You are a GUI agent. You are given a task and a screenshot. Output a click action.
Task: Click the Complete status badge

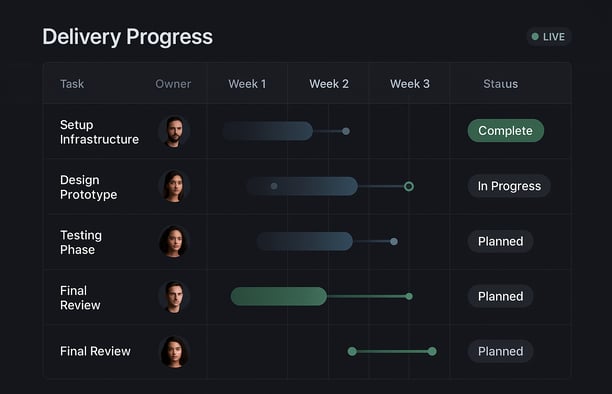point(505,130)
